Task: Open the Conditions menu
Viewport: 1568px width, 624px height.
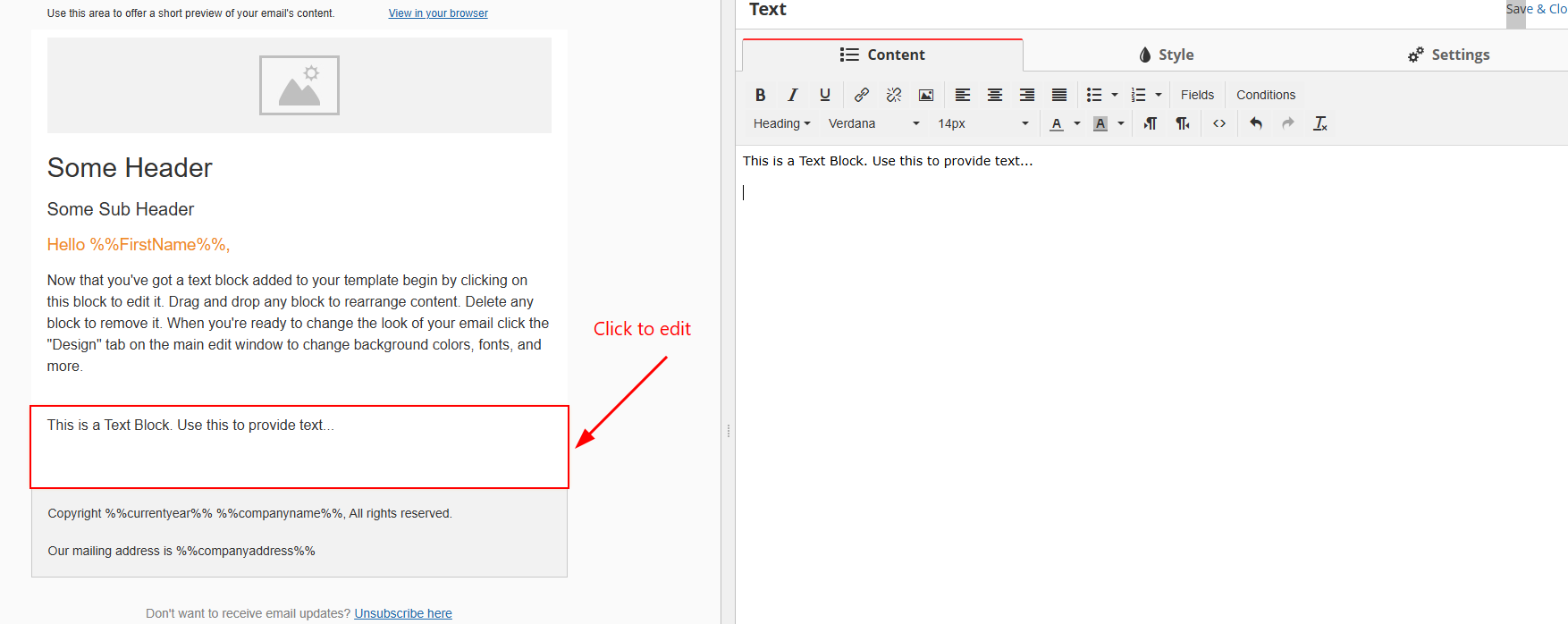Action: pos(1266,95)
